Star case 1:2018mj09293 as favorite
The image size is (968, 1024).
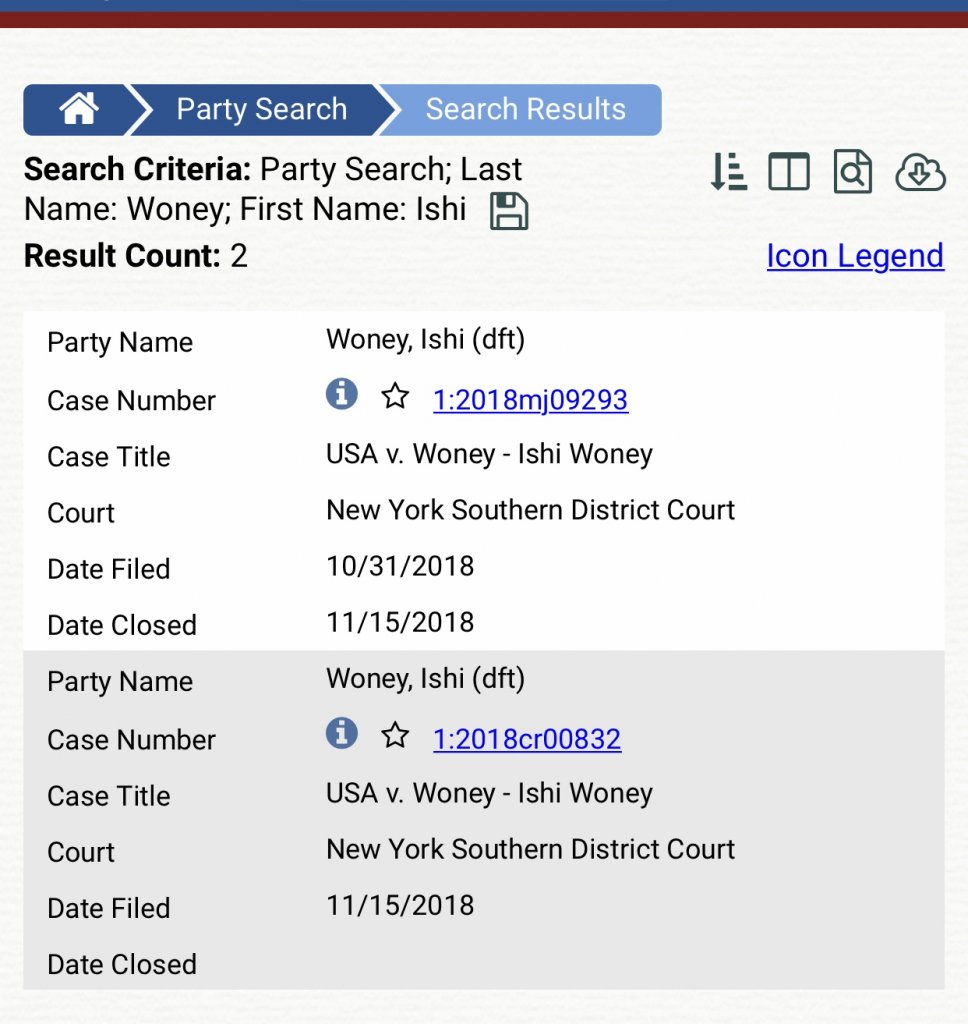pyautogui.click(x=395, y=397)
